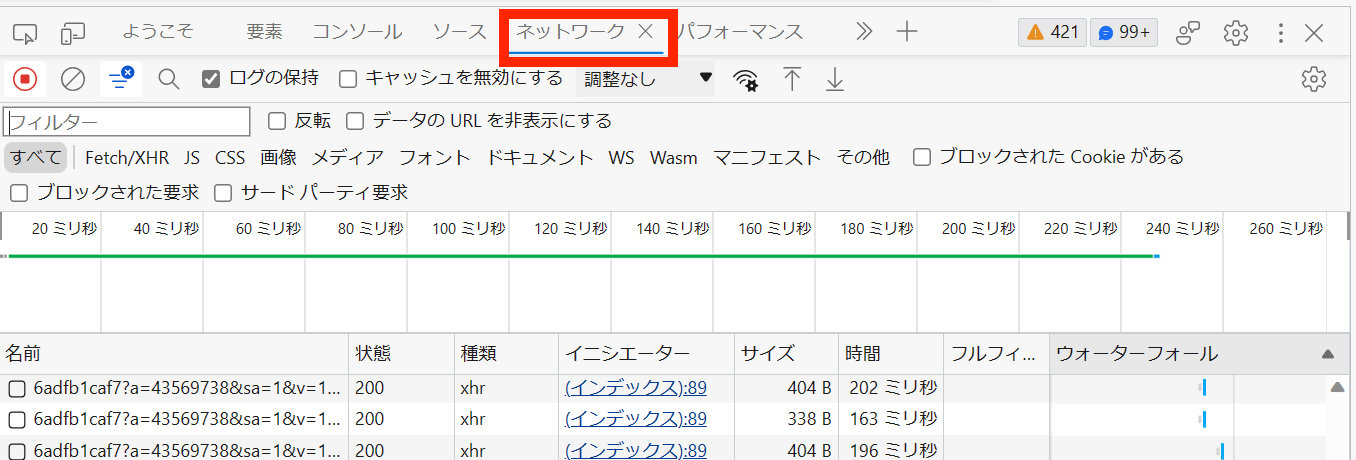Open customize DevTools three-dot menu
The height and width of the screenshot is (460, 1356).
click(x=1281, y=33)
